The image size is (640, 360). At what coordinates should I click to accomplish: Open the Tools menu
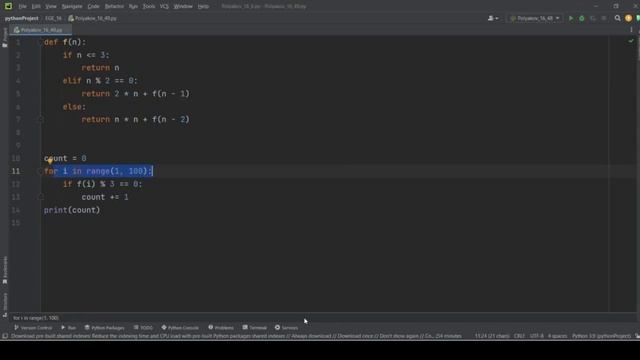click(x=149, y=6)
